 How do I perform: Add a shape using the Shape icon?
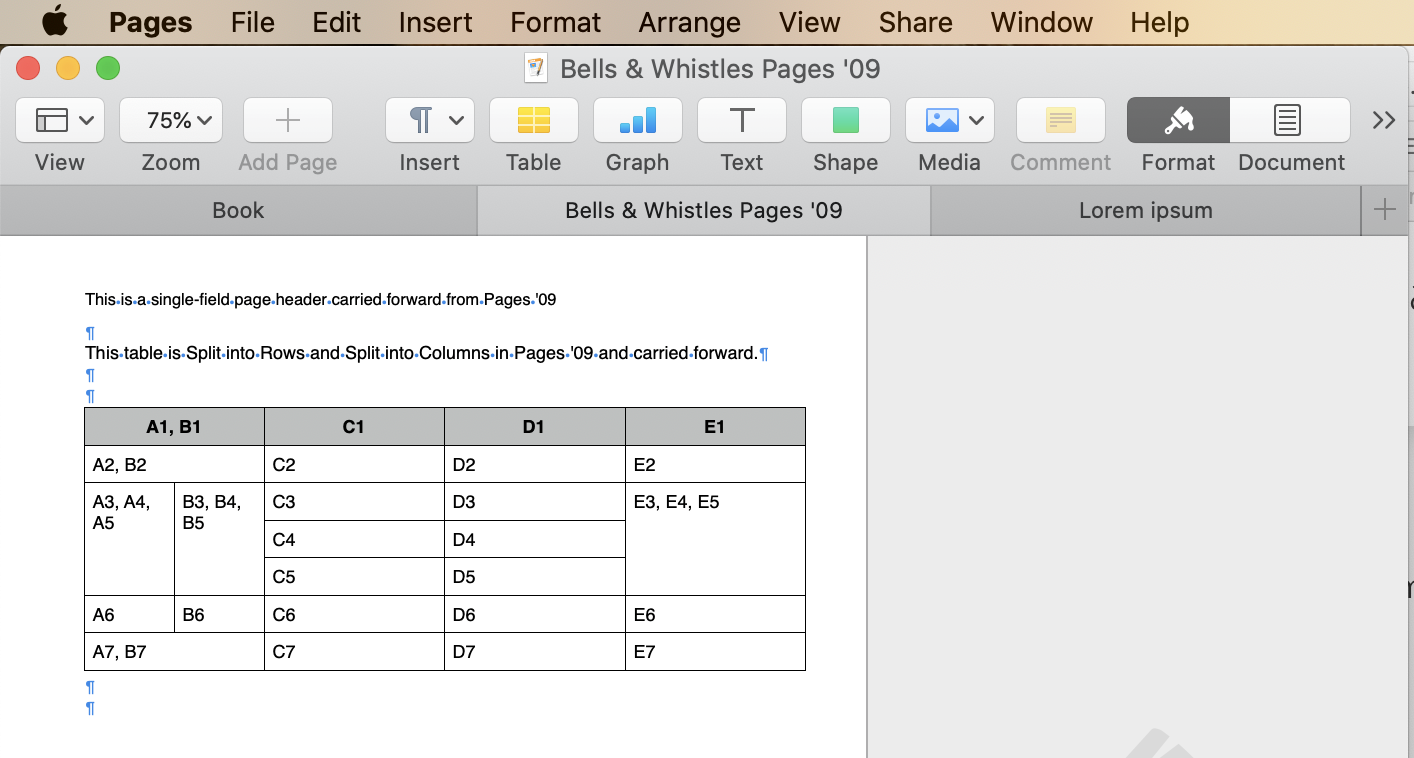click(846, 121)
